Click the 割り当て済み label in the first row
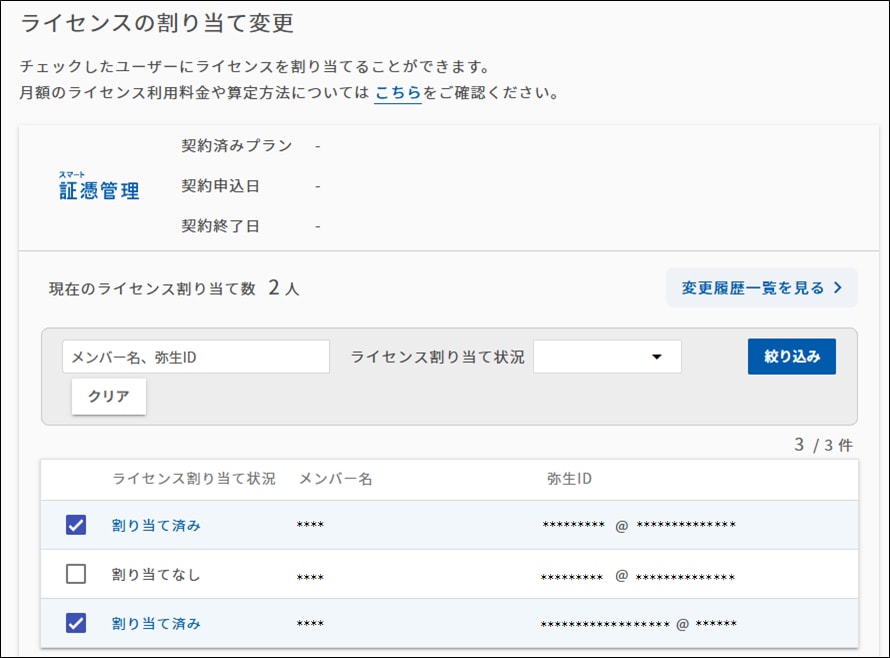Viewport: 890px width, 658px height. pos(156,525)
